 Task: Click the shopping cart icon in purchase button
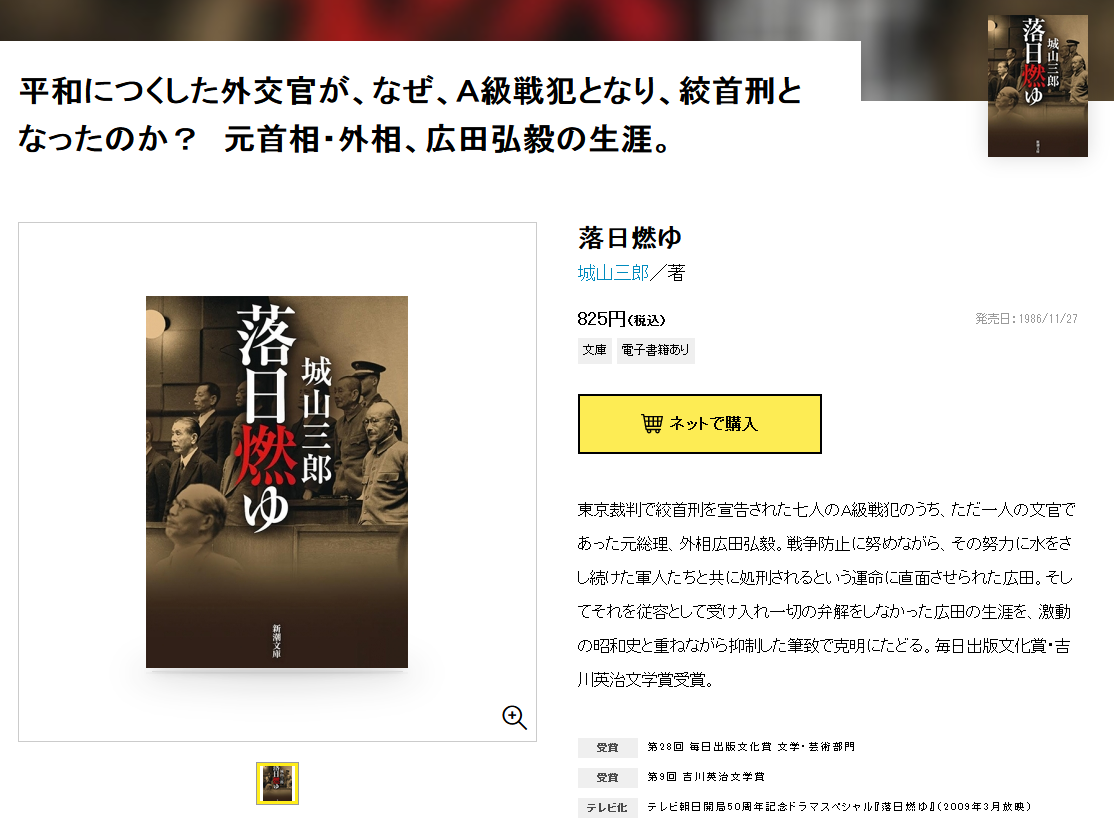pyautogui.click(x=651, y=423)
